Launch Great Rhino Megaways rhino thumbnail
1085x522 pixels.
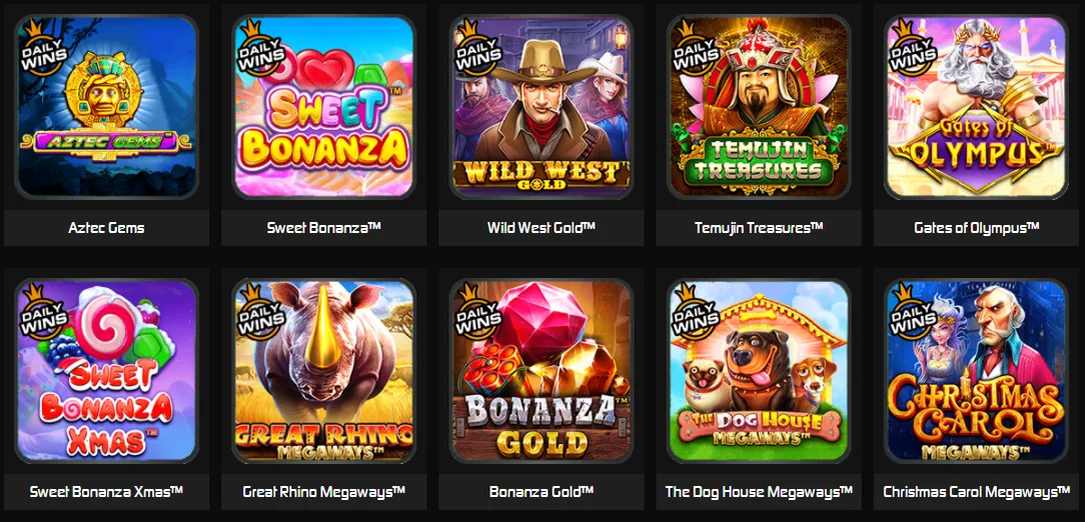[x=324, y=371]
